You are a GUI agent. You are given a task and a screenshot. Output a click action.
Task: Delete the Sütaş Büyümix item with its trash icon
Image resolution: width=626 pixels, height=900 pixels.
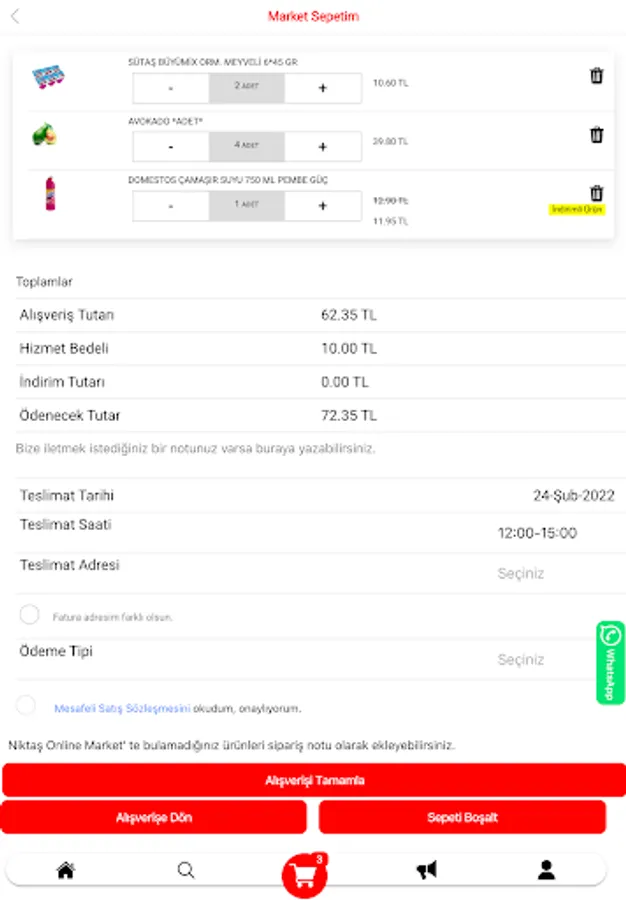coord(597,76)
